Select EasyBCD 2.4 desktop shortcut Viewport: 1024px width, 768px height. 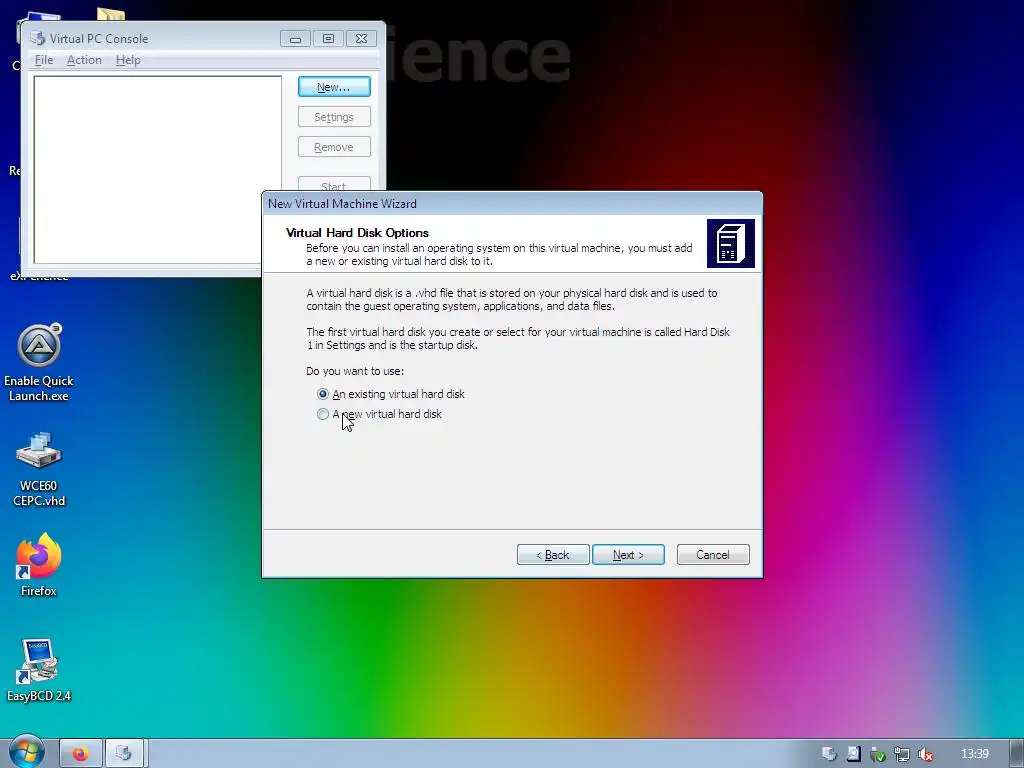point(39,670)
